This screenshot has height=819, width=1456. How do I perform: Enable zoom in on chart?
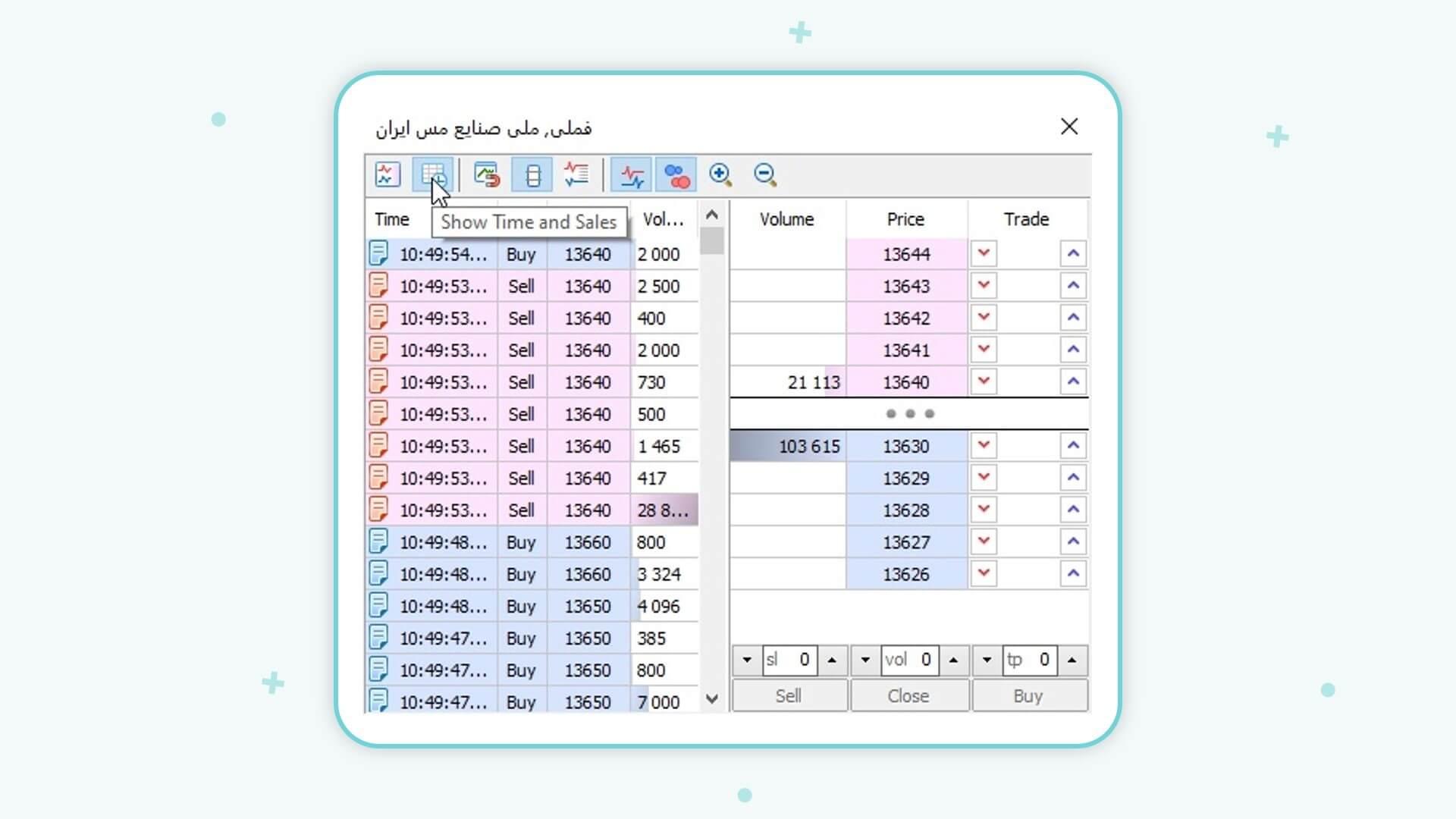[720, 175]
